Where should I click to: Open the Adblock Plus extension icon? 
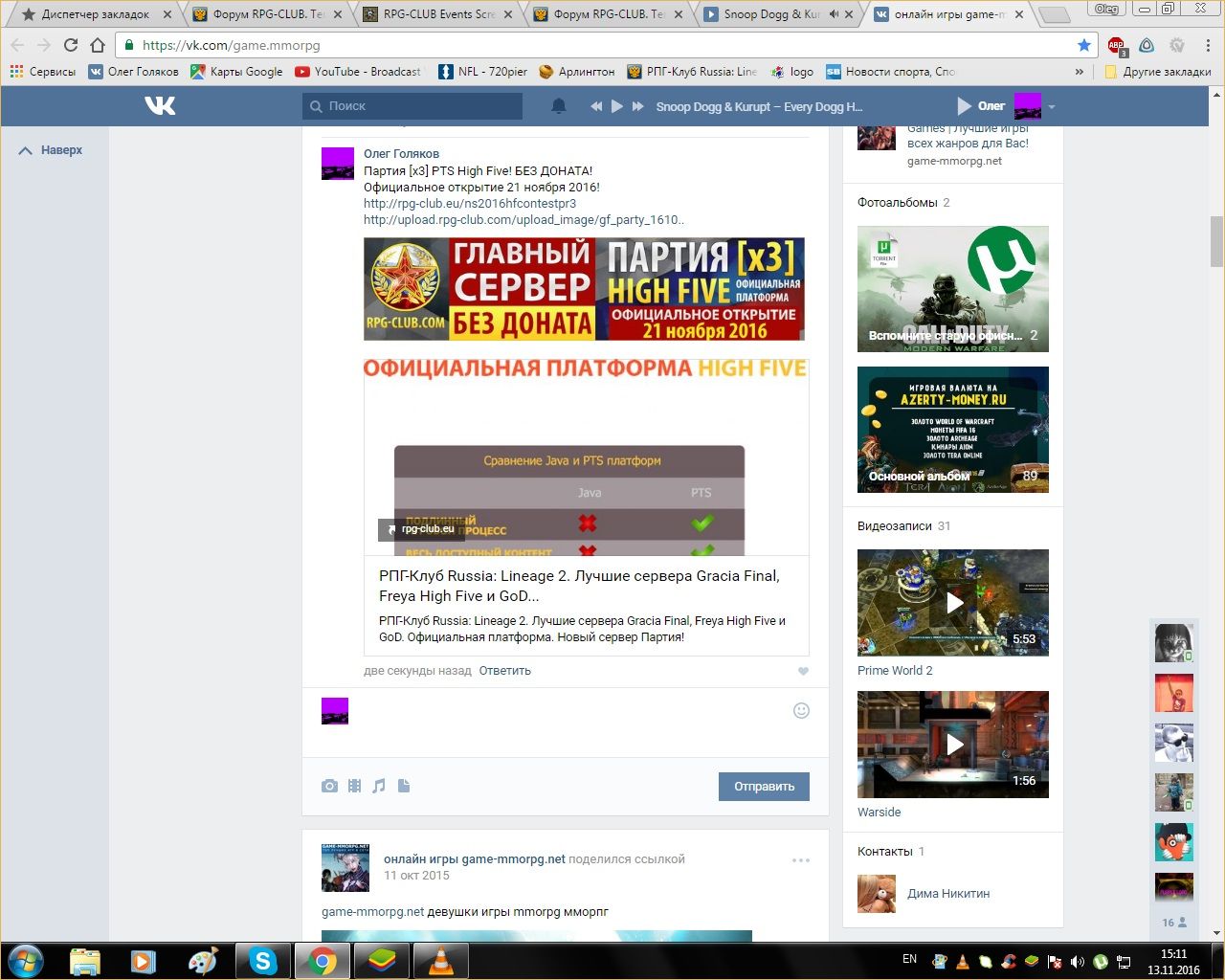[x=1116, y=45]
